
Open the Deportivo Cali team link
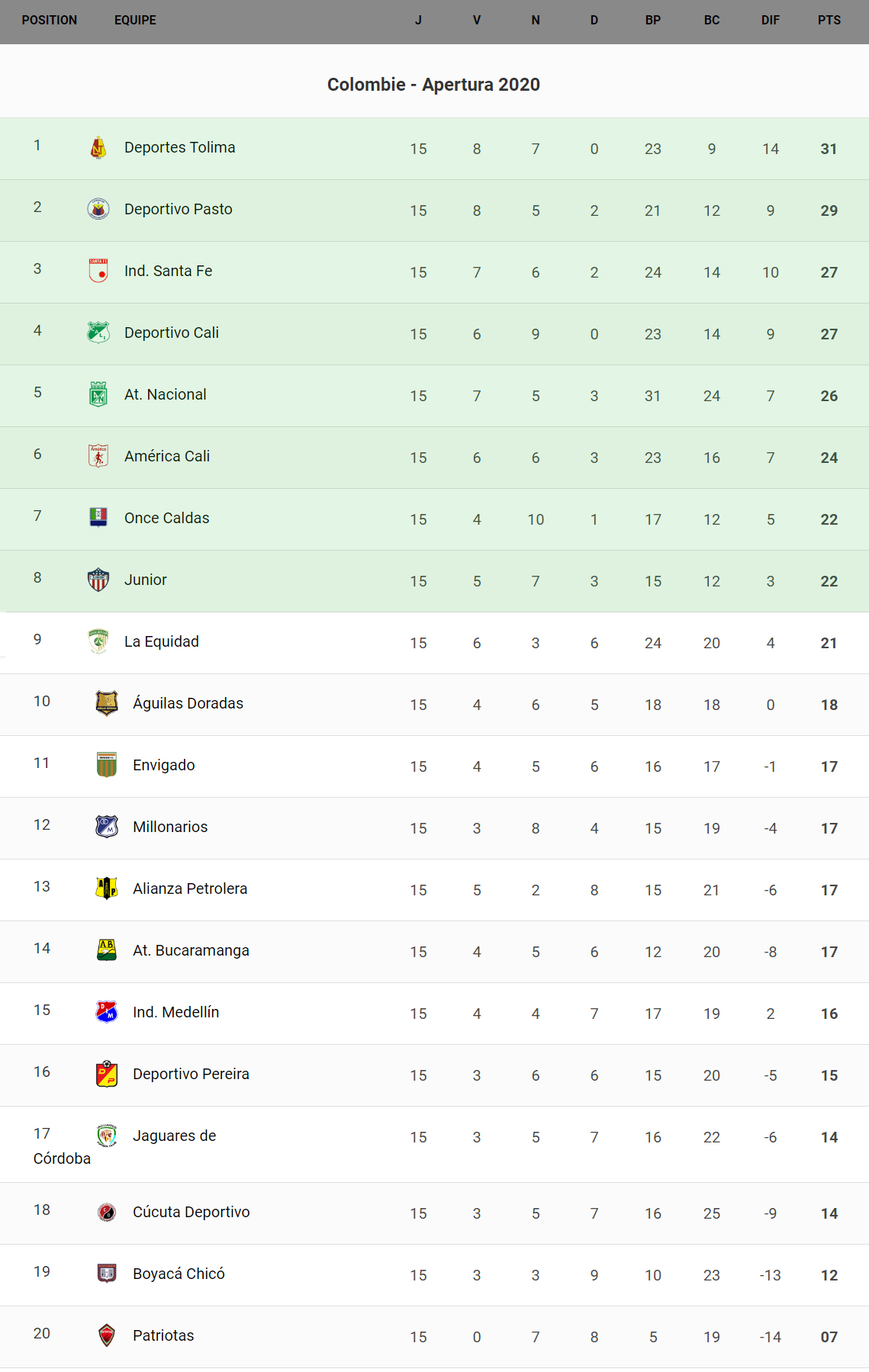click(x=172, y=333)
